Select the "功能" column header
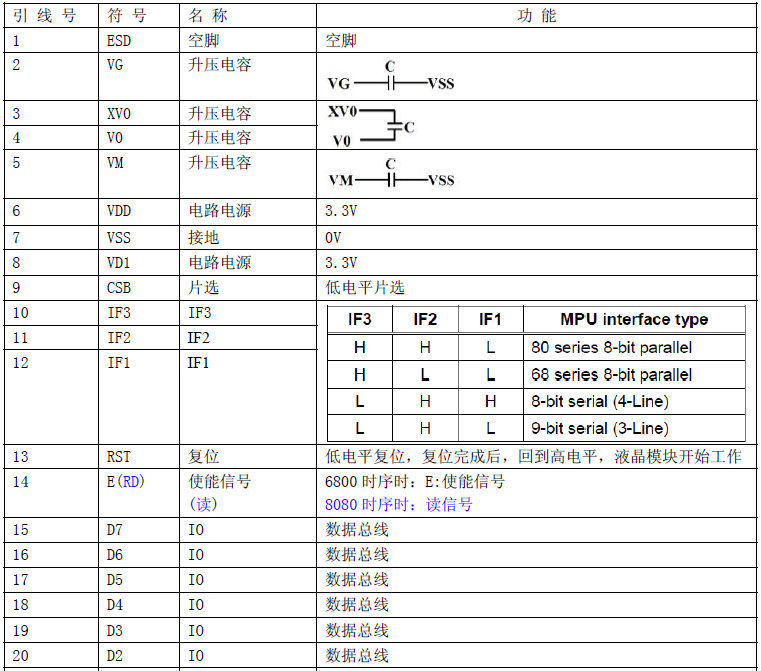 coord(537,16)
